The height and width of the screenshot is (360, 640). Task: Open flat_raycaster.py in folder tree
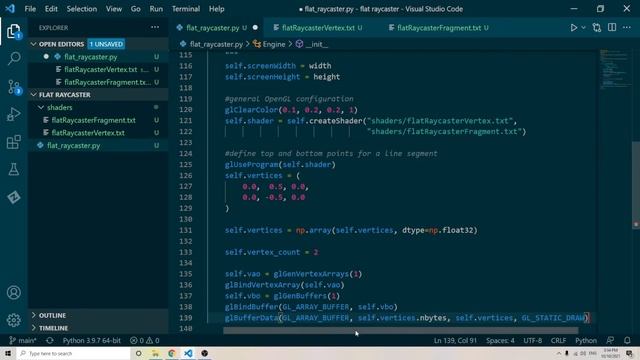[98, 145]
